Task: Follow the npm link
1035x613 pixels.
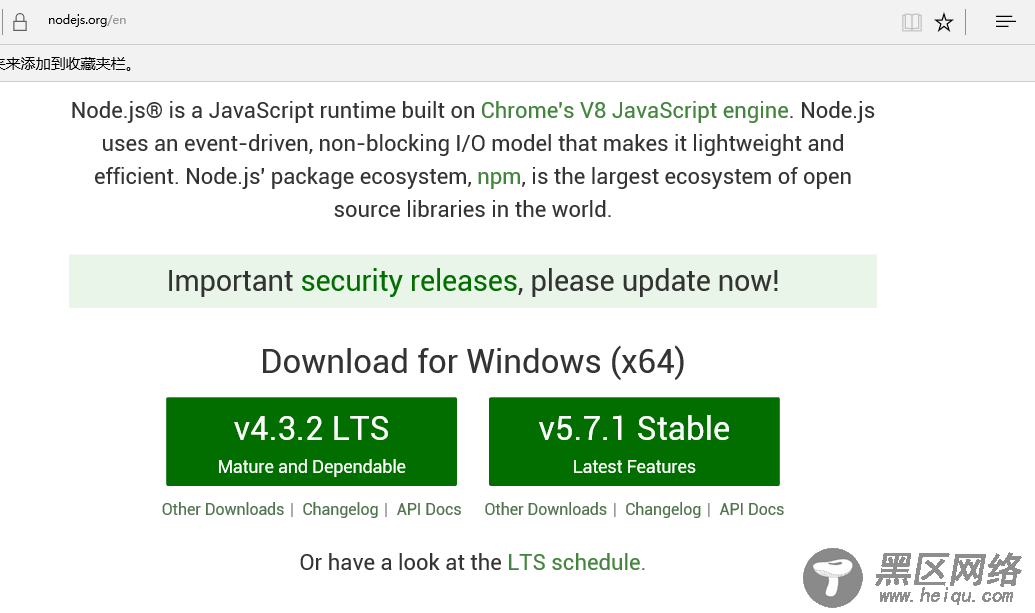Action: tap(499, 177)
